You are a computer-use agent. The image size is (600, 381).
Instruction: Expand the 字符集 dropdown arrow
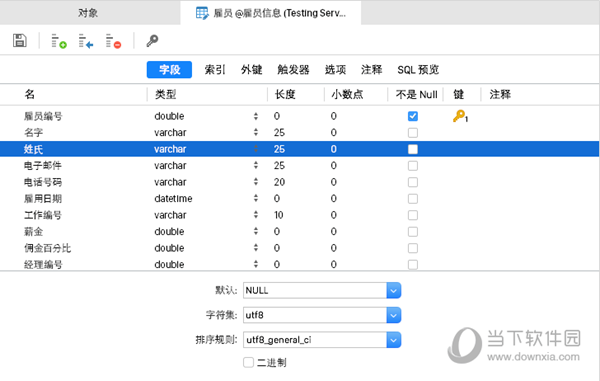tap(393, 316)
